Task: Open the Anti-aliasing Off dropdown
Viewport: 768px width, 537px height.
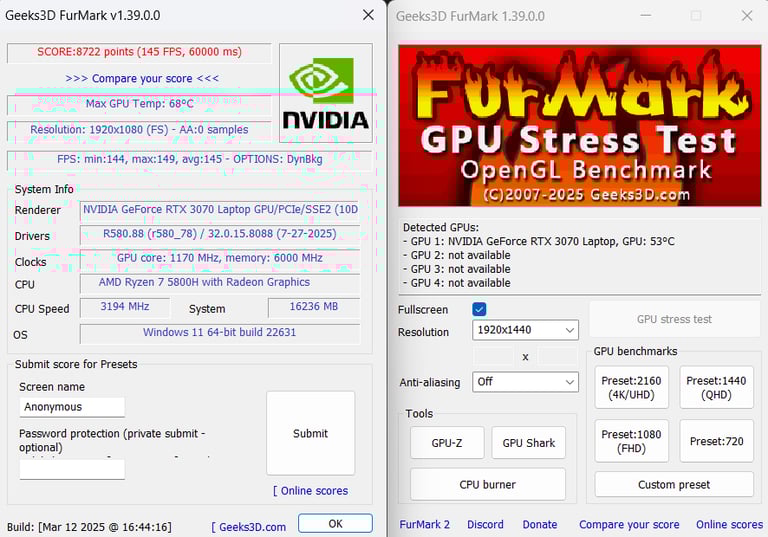Action: point(525,382)
